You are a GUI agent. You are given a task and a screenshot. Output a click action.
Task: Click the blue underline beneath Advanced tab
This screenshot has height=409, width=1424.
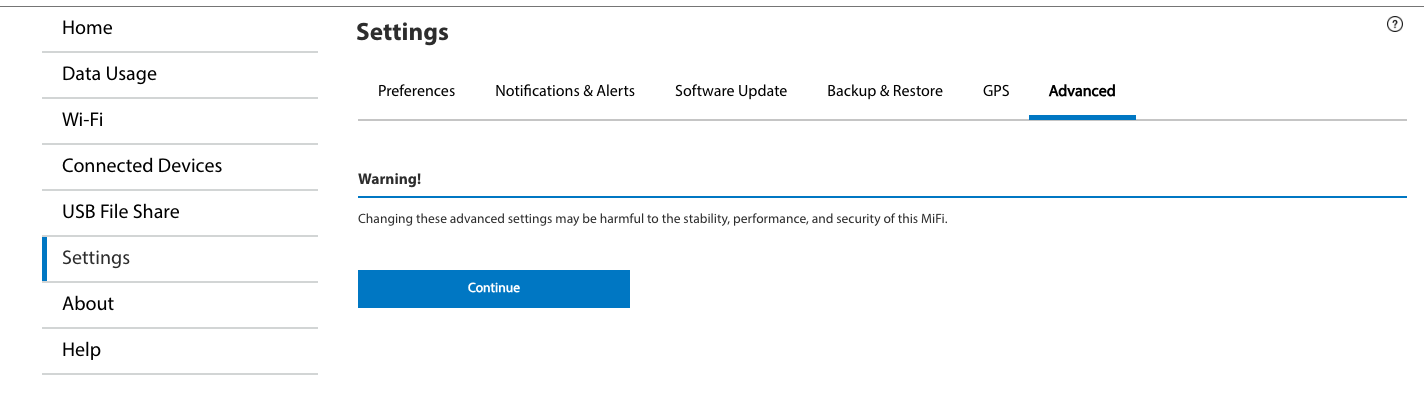(1082, 118)
